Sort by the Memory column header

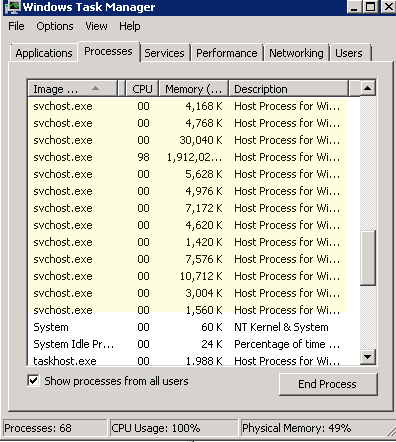coord(194,89)
